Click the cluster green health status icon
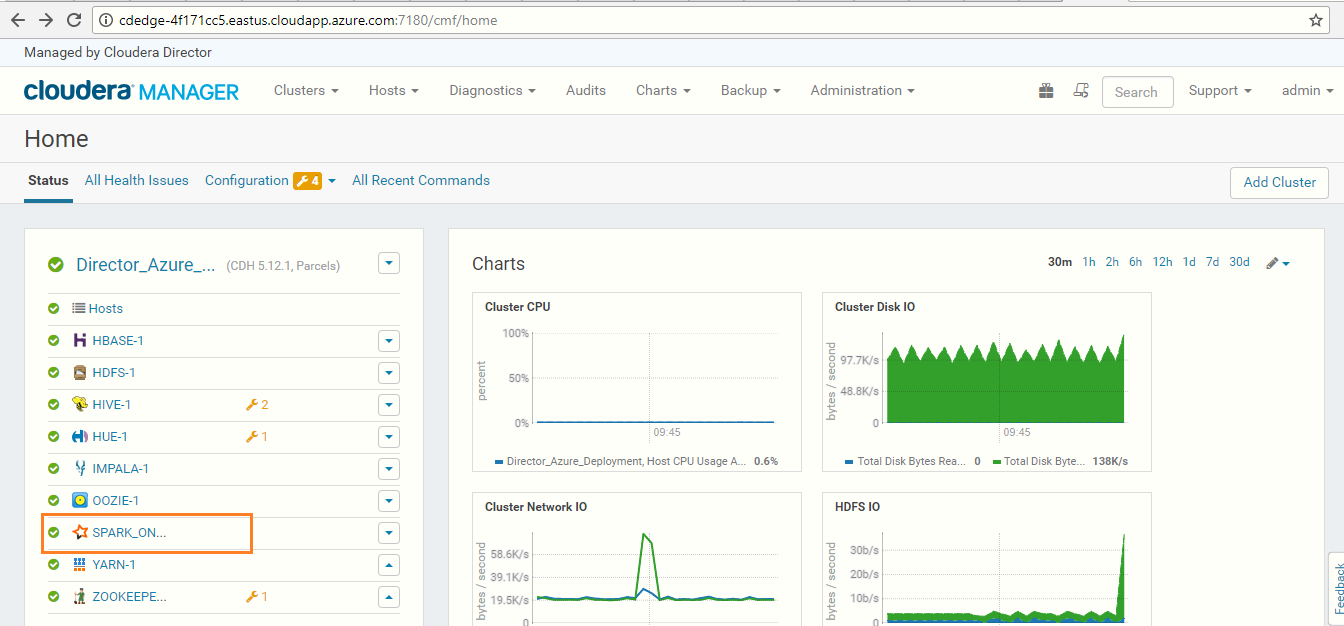This screenshot has height=626, width=1344. pyautogui.click(x=56, y=265)
